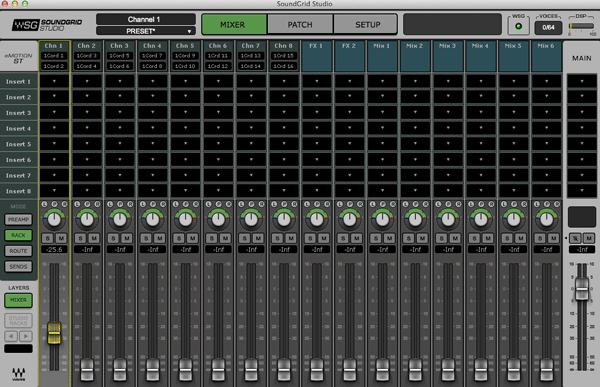600x387 pixels.
Task: Click the L pan button on Chn 1
Action: pos(44,204)
